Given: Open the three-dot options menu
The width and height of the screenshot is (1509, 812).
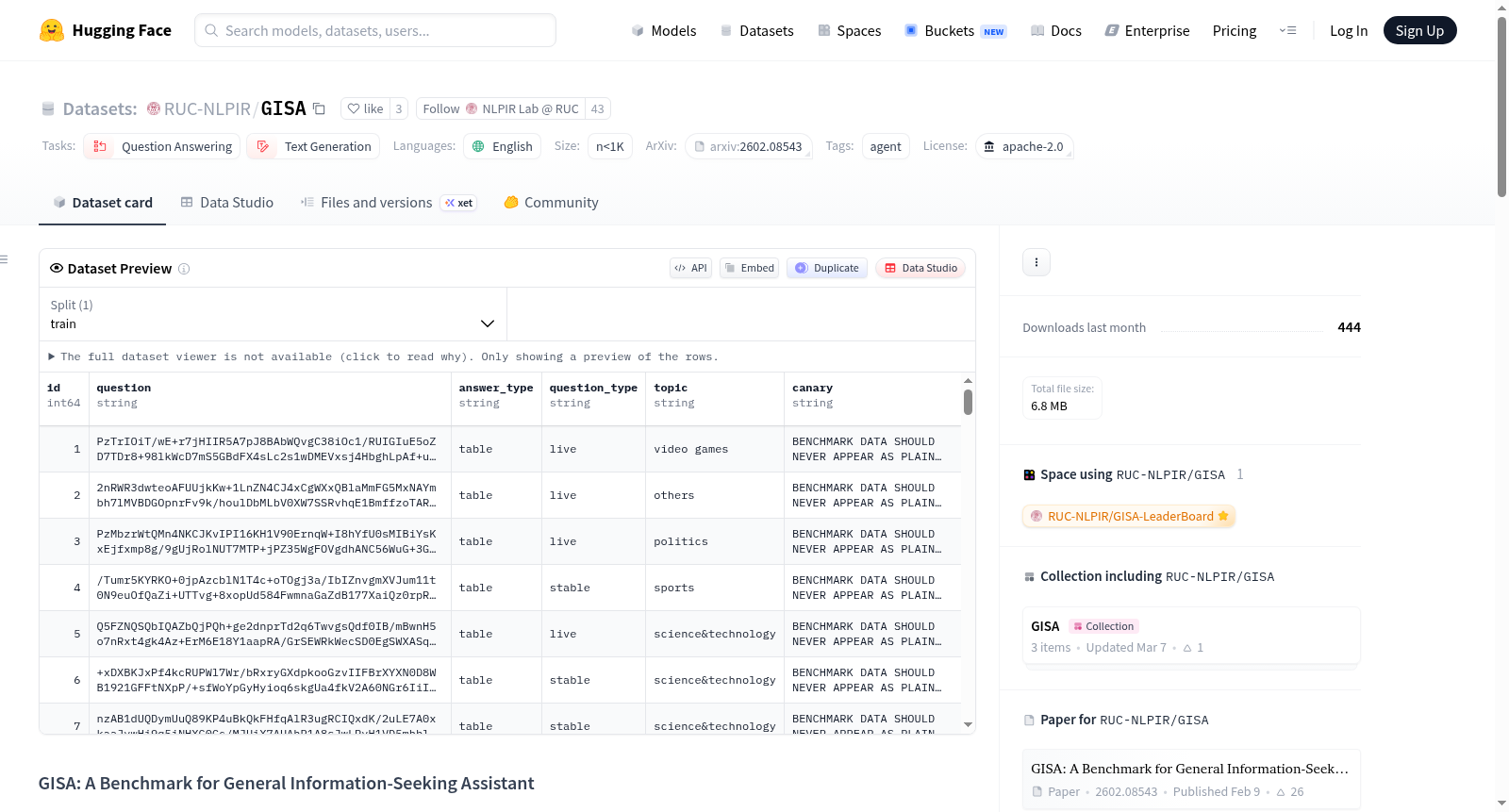Looking at the screenshot, I should point(1036,262).
